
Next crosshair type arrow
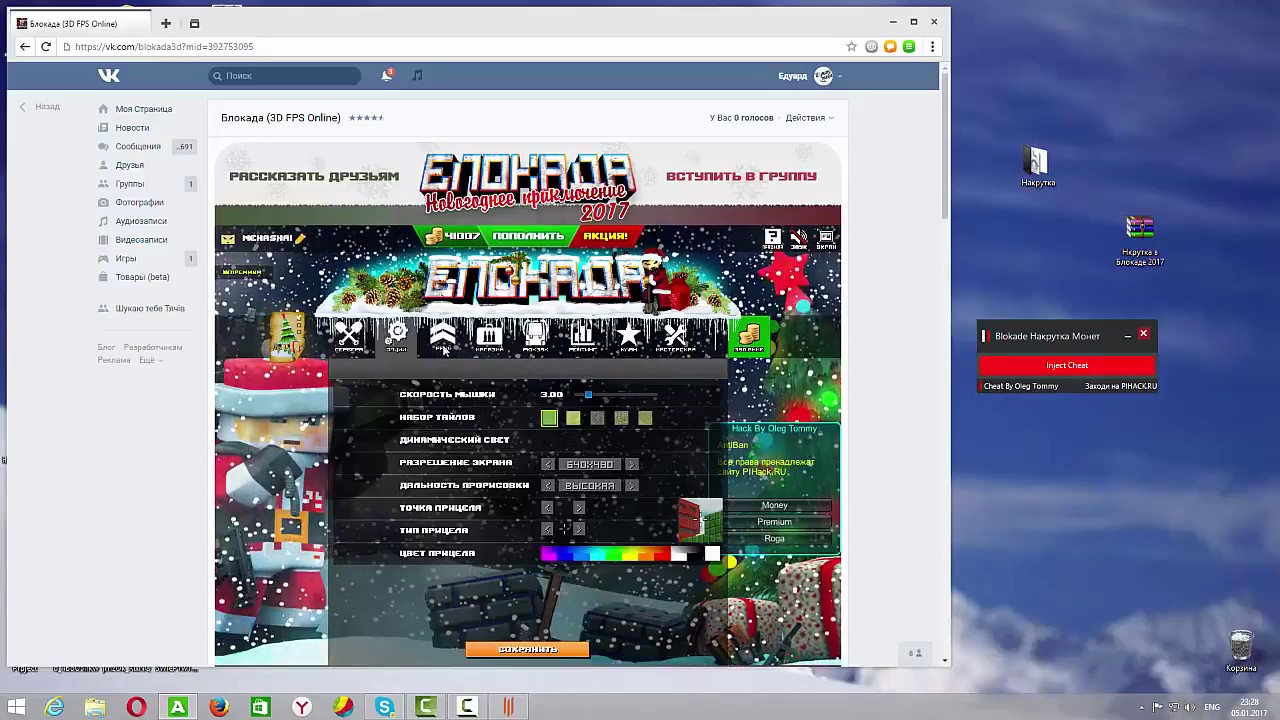579,529
